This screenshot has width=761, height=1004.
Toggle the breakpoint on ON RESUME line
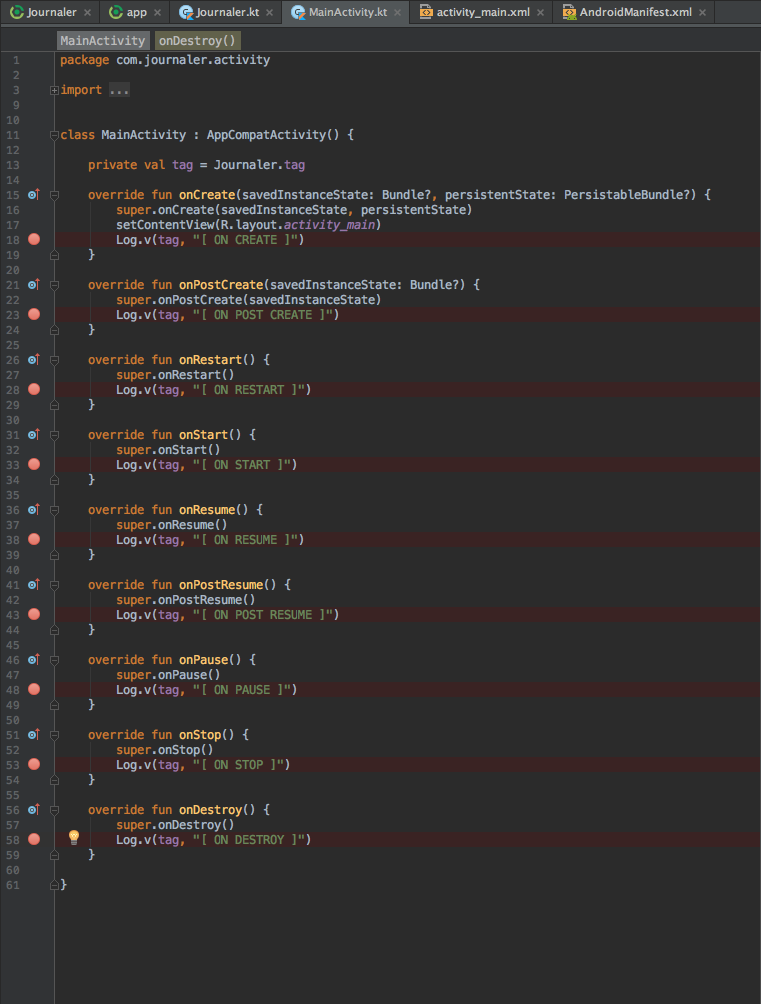(x=34, y=539)
